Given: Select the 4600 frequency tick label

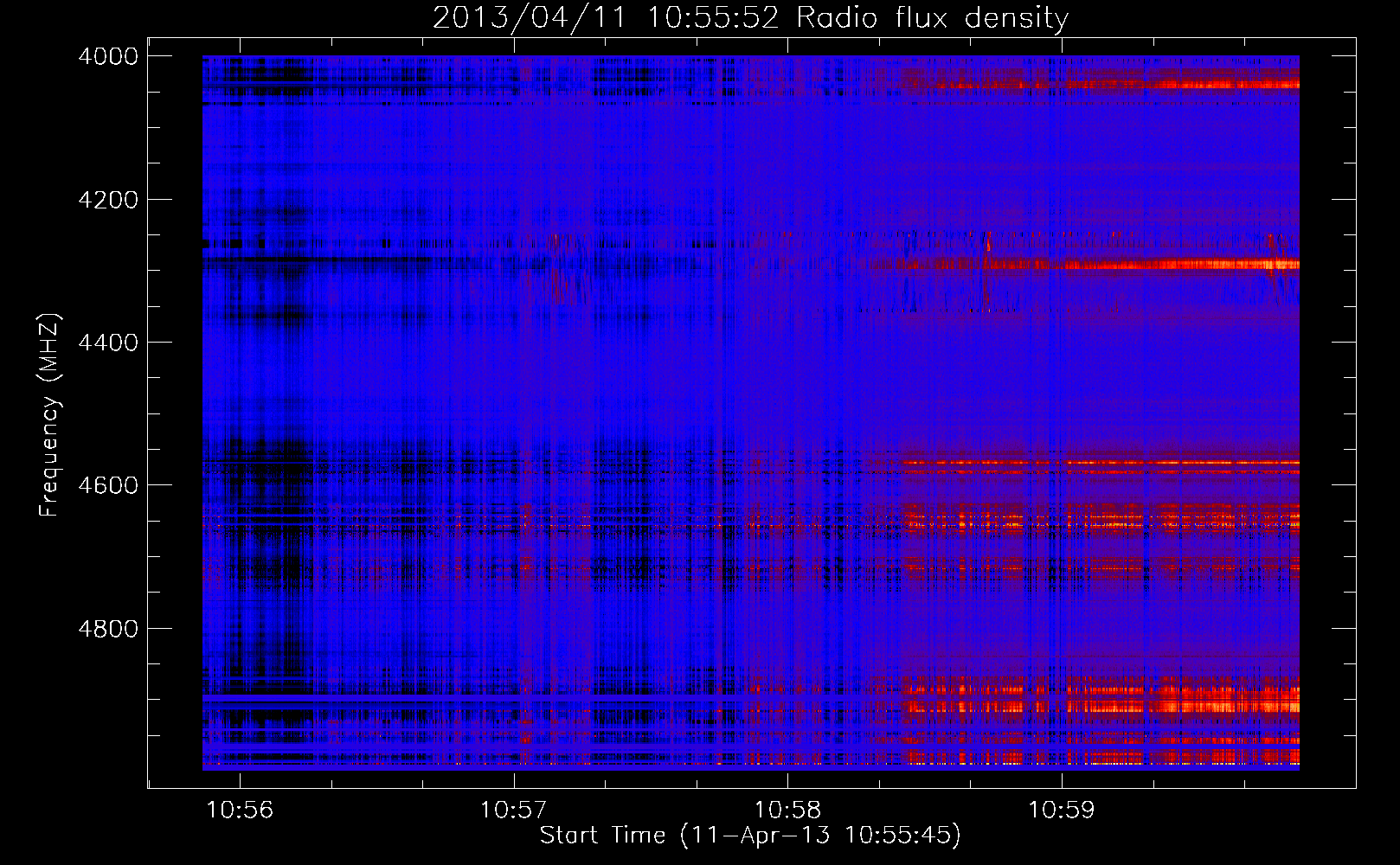Looking at the screenshot, I should coord(108,485).
